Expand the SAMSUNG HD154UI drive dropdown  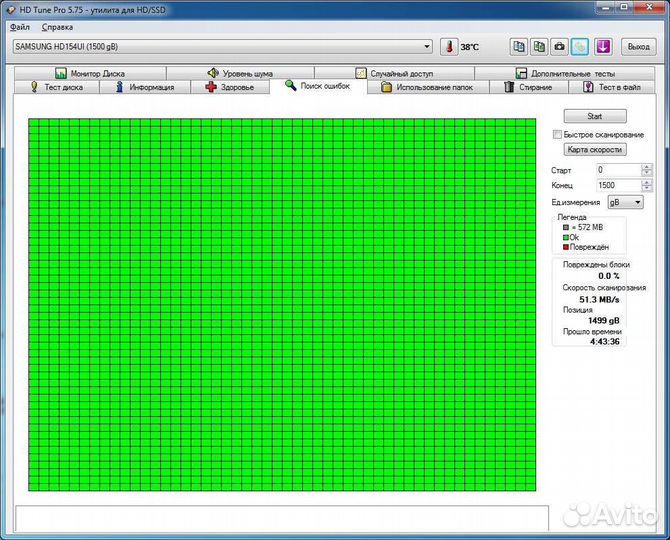(x=426, y=46)
